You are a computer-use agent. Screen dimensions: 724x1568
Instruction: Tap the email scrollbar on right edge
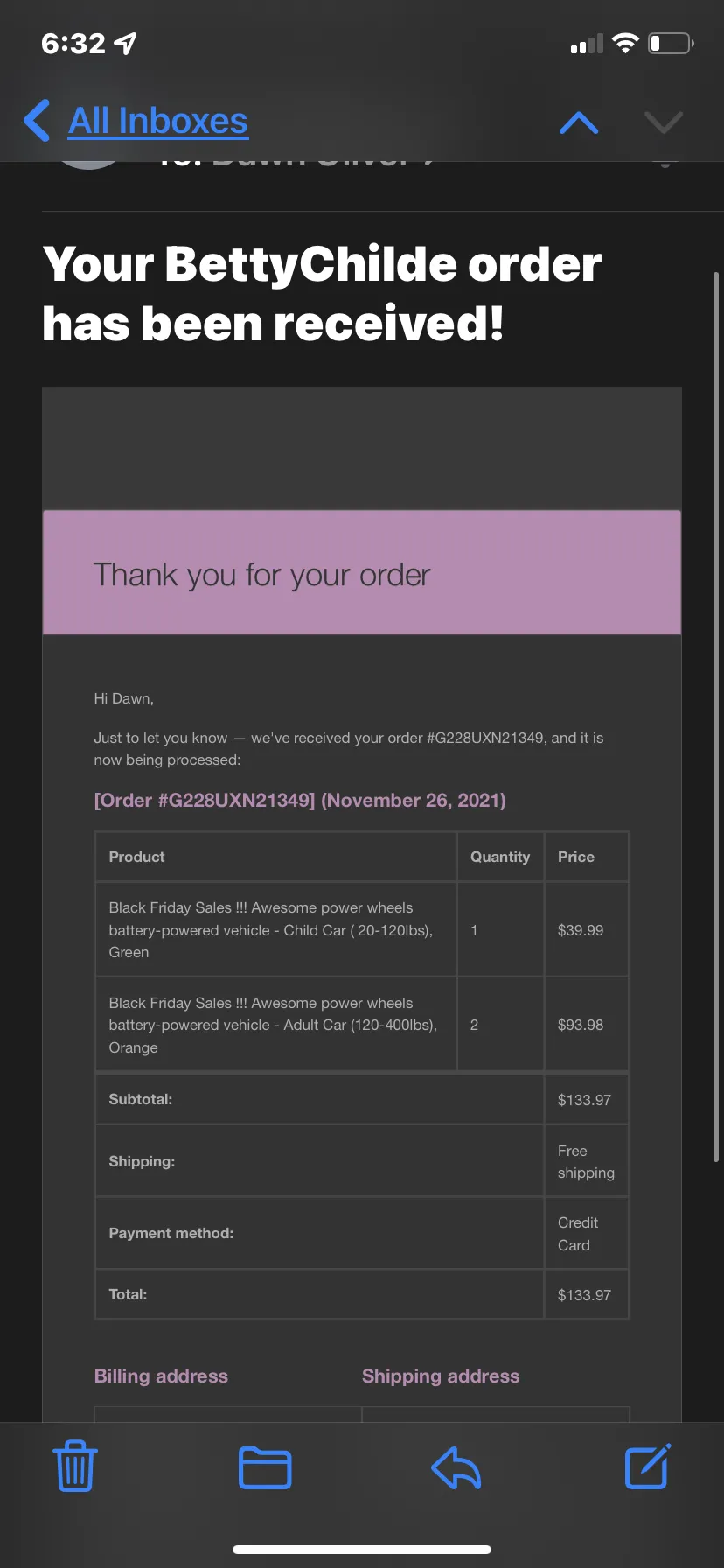[x=716, y=717]
